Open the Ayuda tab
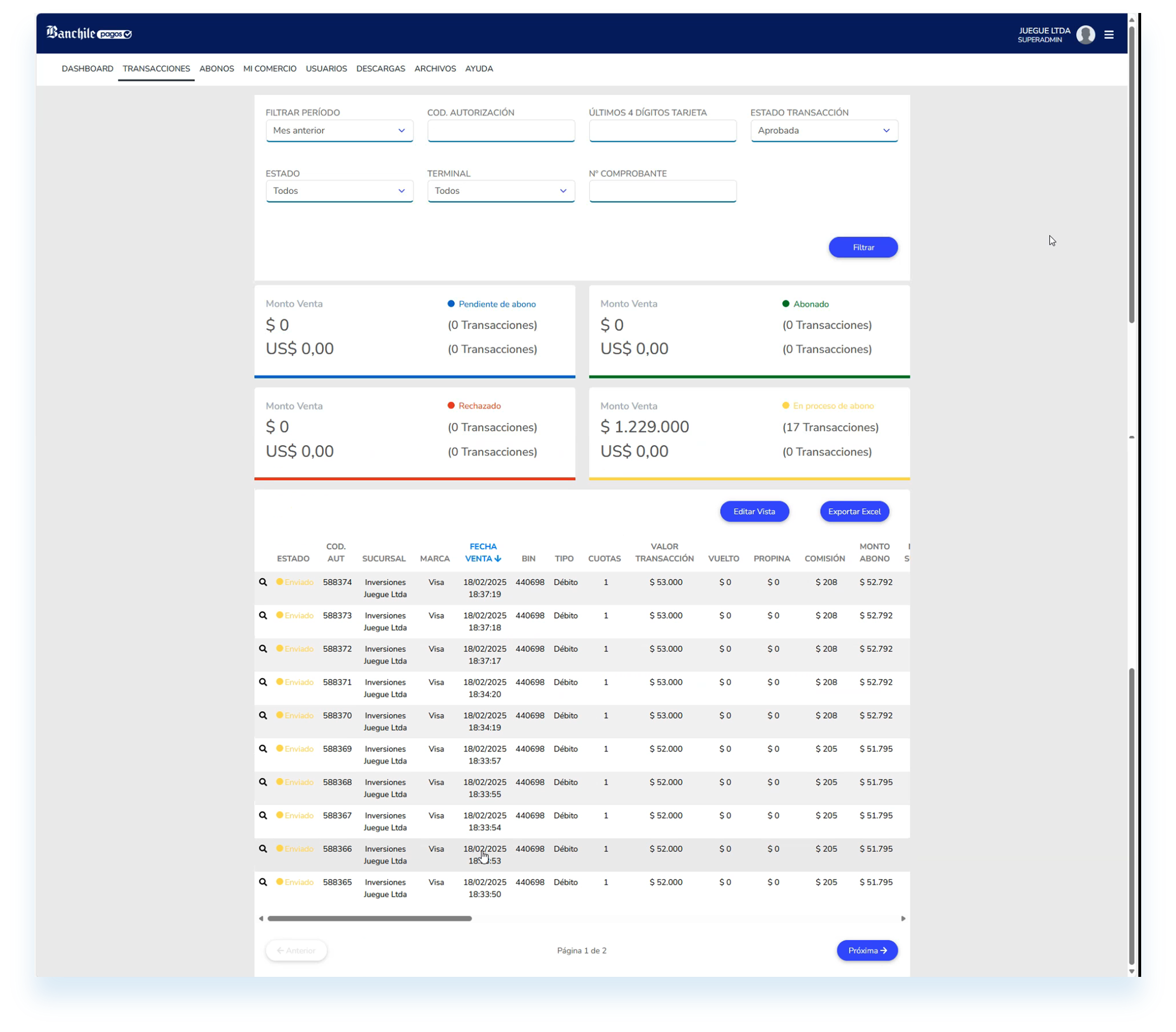This screenshot has height=1032, width=1176. pyautogui.click(x=479, y=69)
